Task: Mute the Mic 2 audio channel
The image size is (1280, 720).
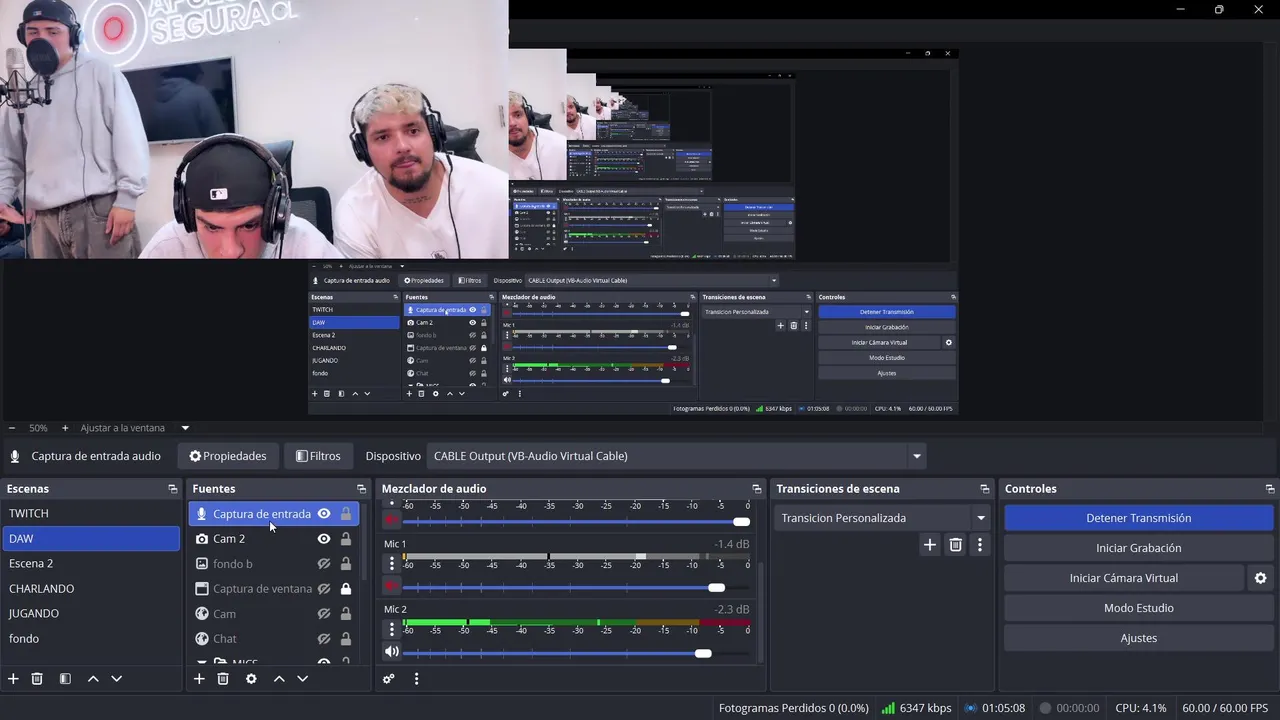Action: pos(392,652)
